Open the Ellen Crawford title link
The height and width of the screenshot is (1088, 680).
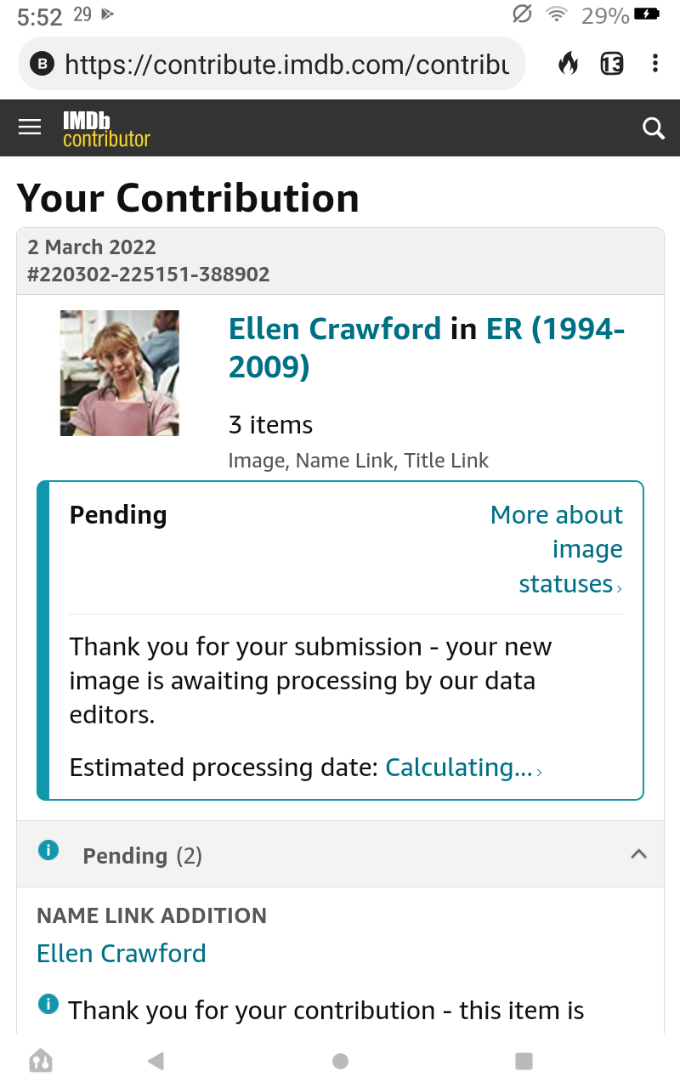coord(334,329)
